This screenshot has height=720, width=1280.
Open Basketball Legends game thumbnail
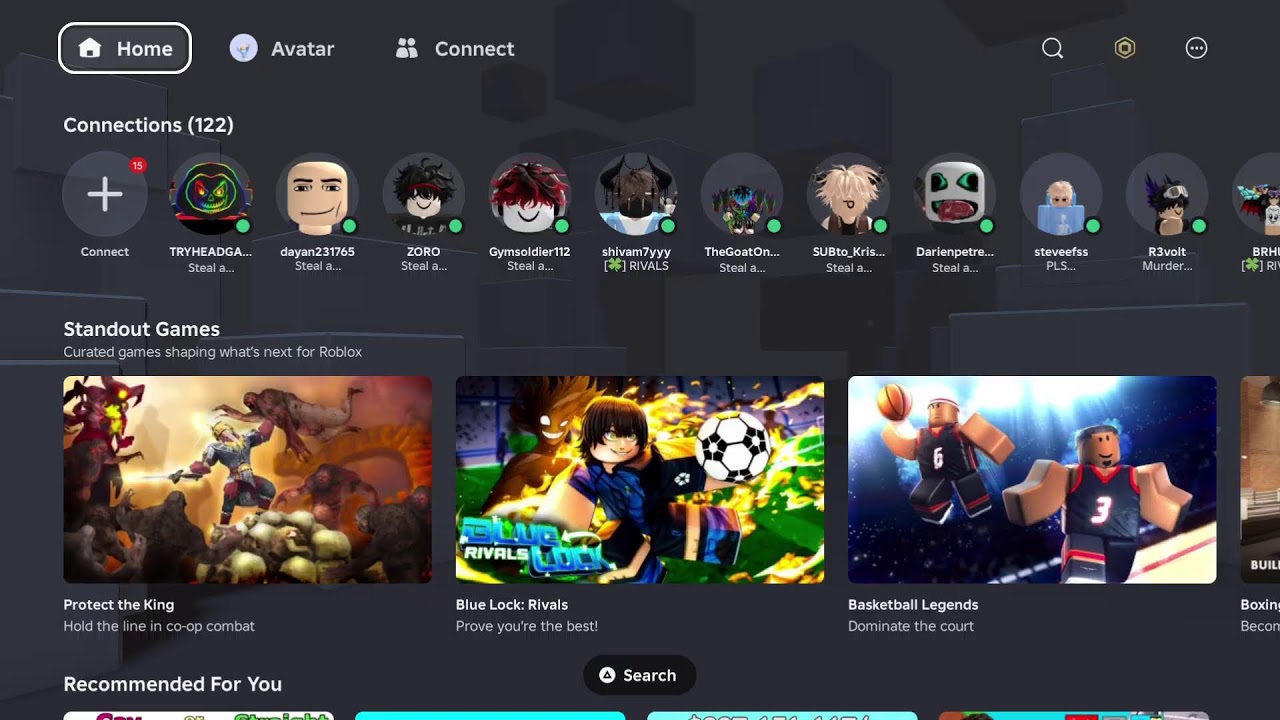coord(1032,480)
